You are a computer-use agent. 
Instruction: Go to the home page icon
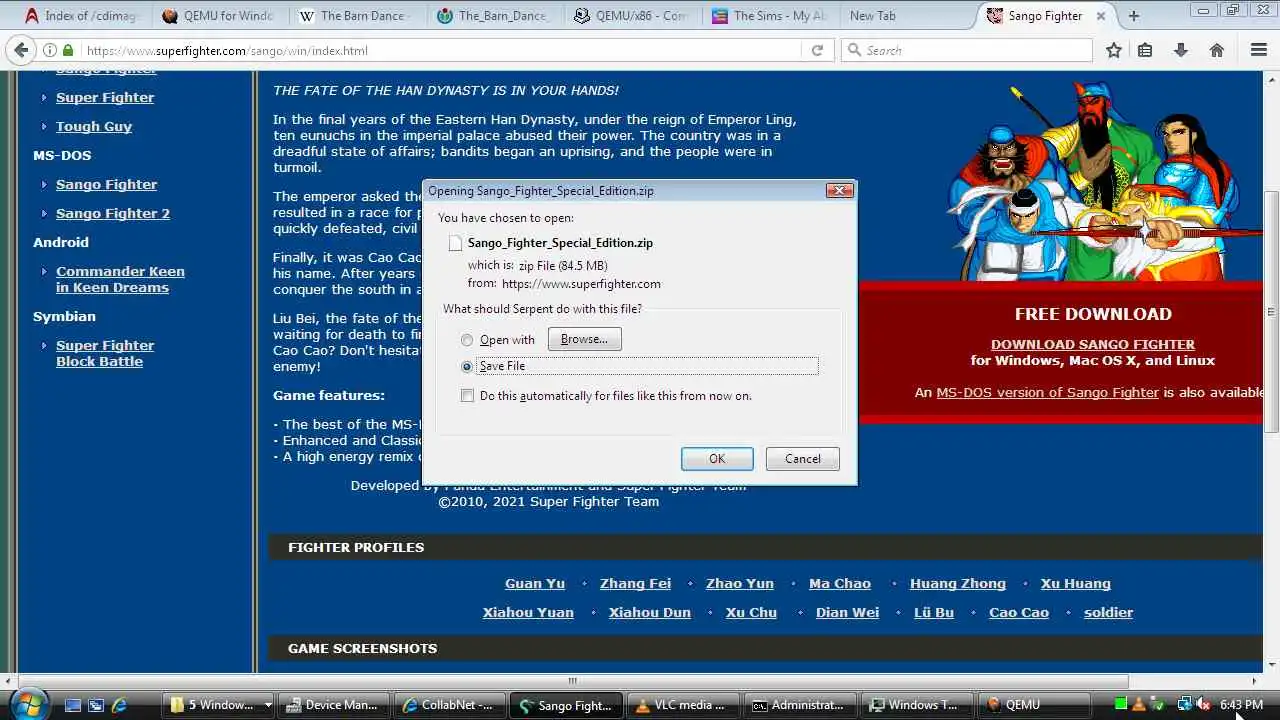(1217, 50)
